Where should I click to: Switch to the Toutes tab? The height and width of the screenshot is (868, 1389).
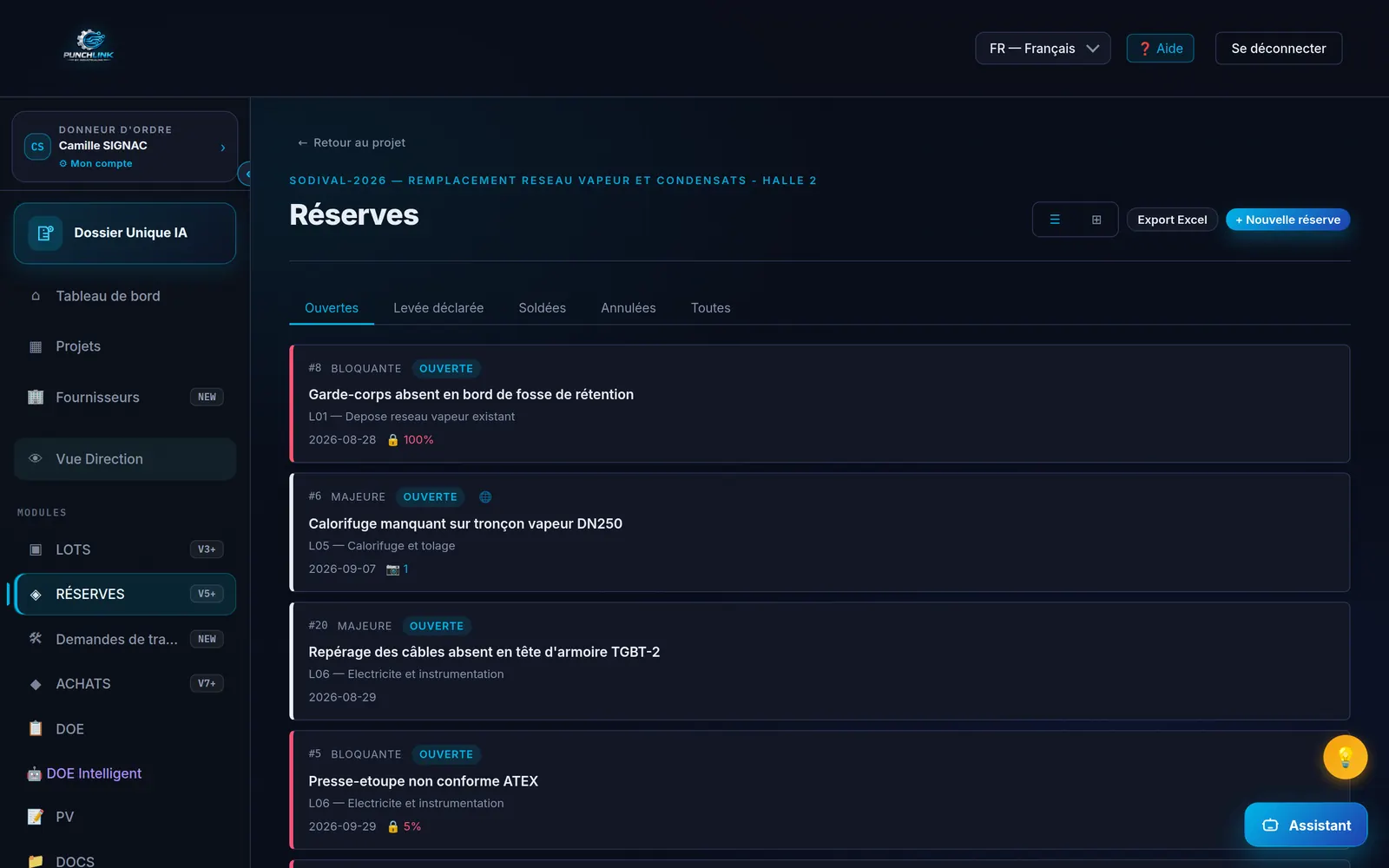point(711,308)
